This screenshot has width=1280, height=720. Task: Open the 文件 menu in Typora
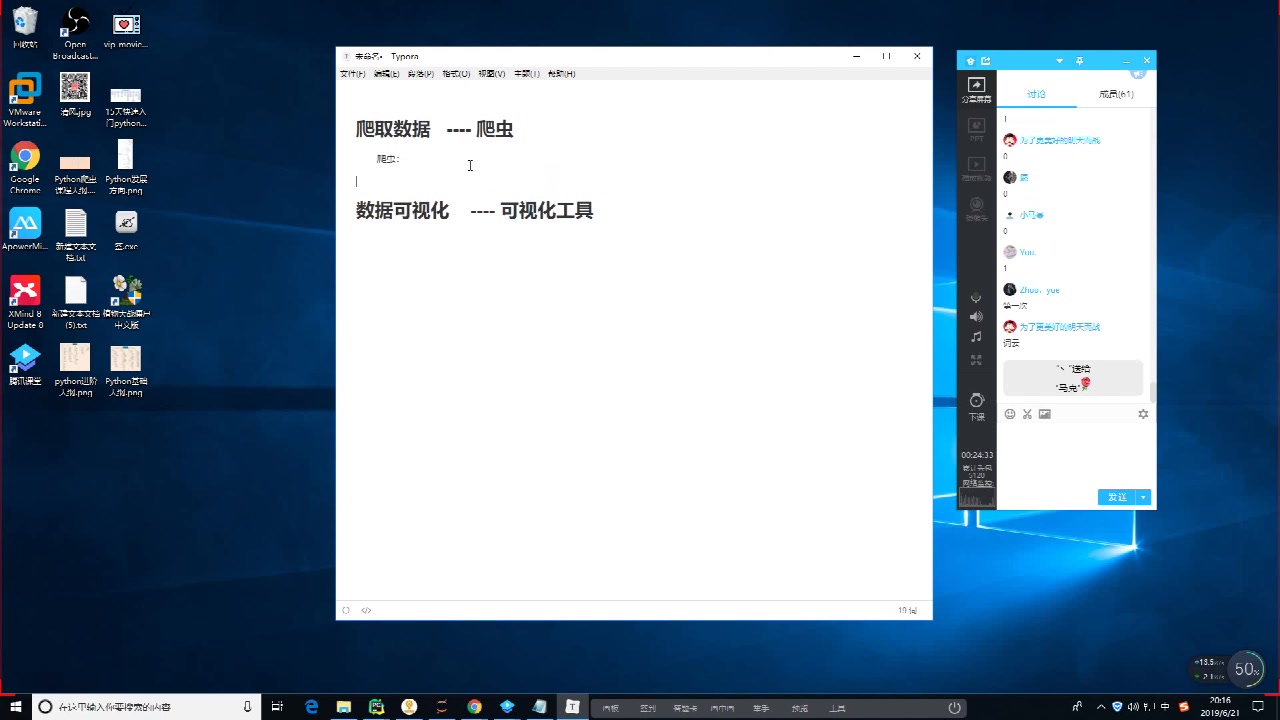pyautogui.click(x=351, y=73)
